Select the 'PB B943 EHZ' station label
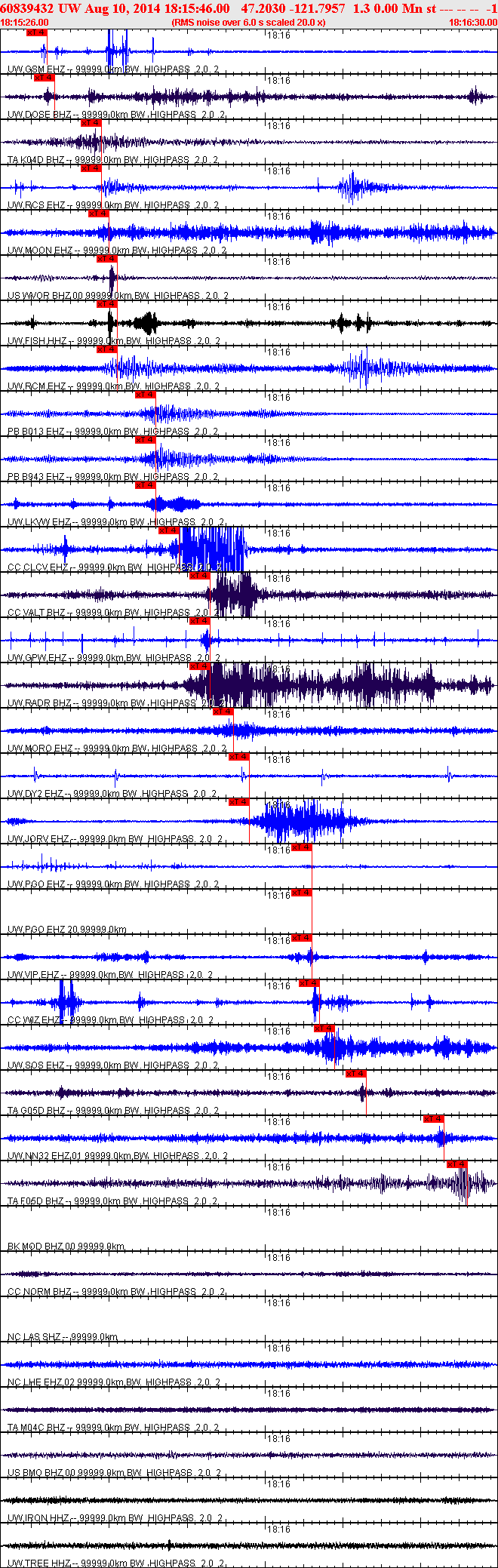This screenshot has width=498, height=1568. (35, 477)
